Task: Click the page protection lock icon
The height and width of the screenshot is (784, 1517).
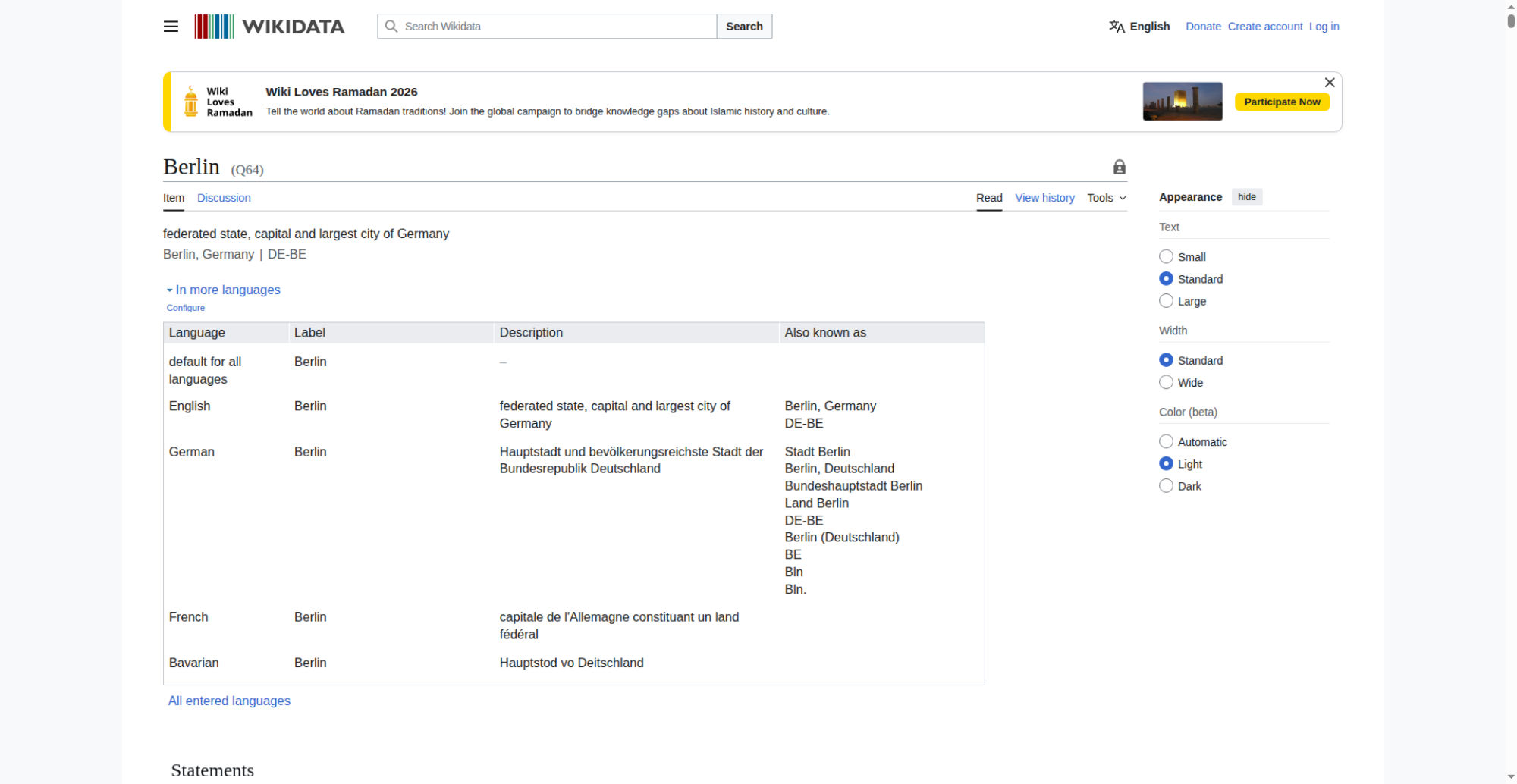Action: click(1119, 168)
